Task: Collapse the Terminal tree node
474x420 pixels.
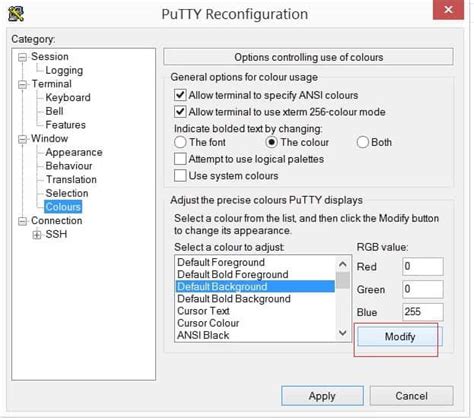Action: tap(22, 84)
